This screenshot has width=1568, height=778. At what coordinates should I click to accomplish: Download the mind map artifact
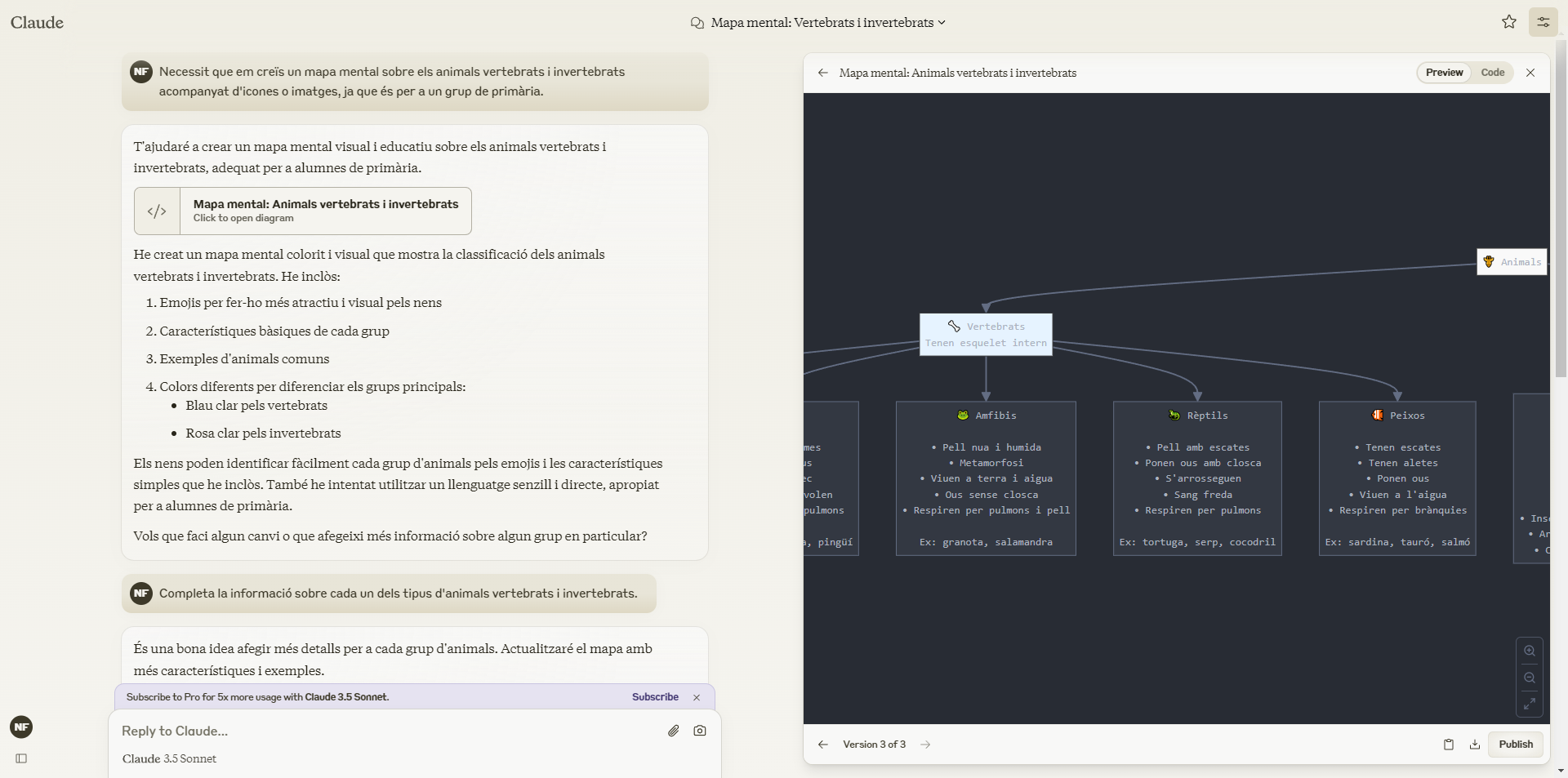coord(1475,745)
